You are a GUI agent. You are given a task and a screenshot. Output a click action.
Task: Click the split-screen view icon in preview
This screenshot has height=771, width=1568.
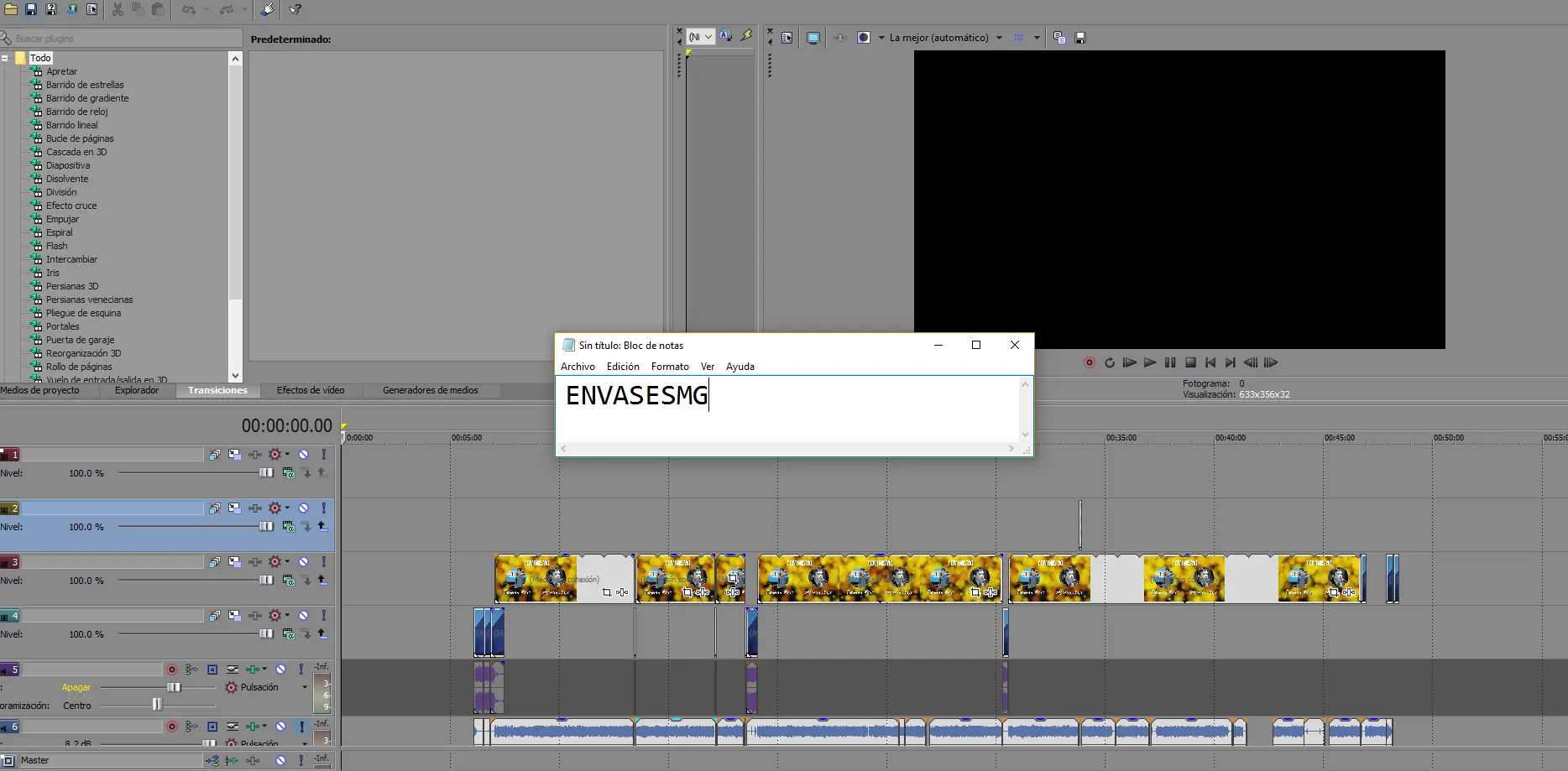pos(864,38)
